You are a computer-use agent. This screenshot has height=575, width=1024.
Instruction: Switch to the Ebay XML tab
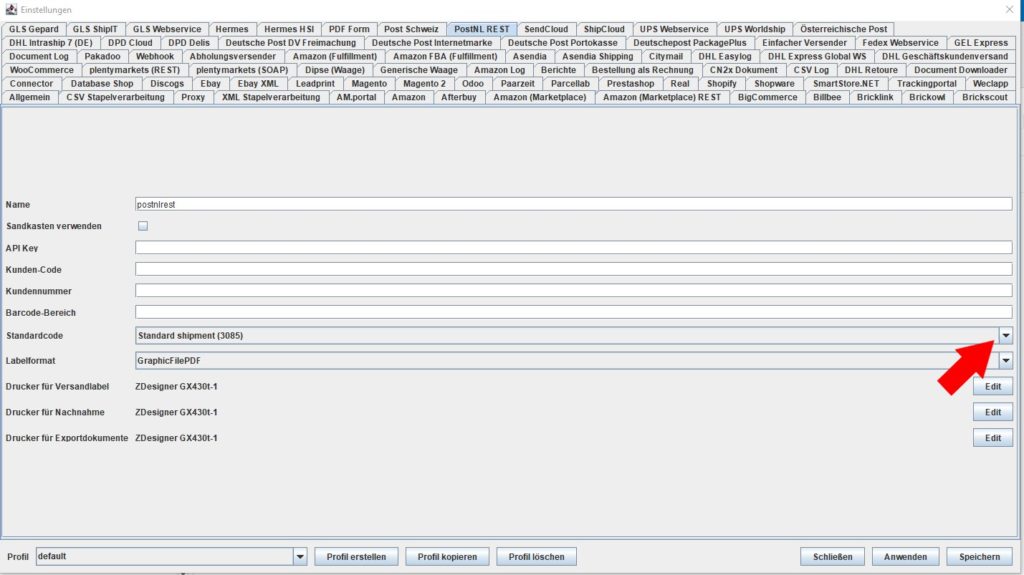coord(257,84)
